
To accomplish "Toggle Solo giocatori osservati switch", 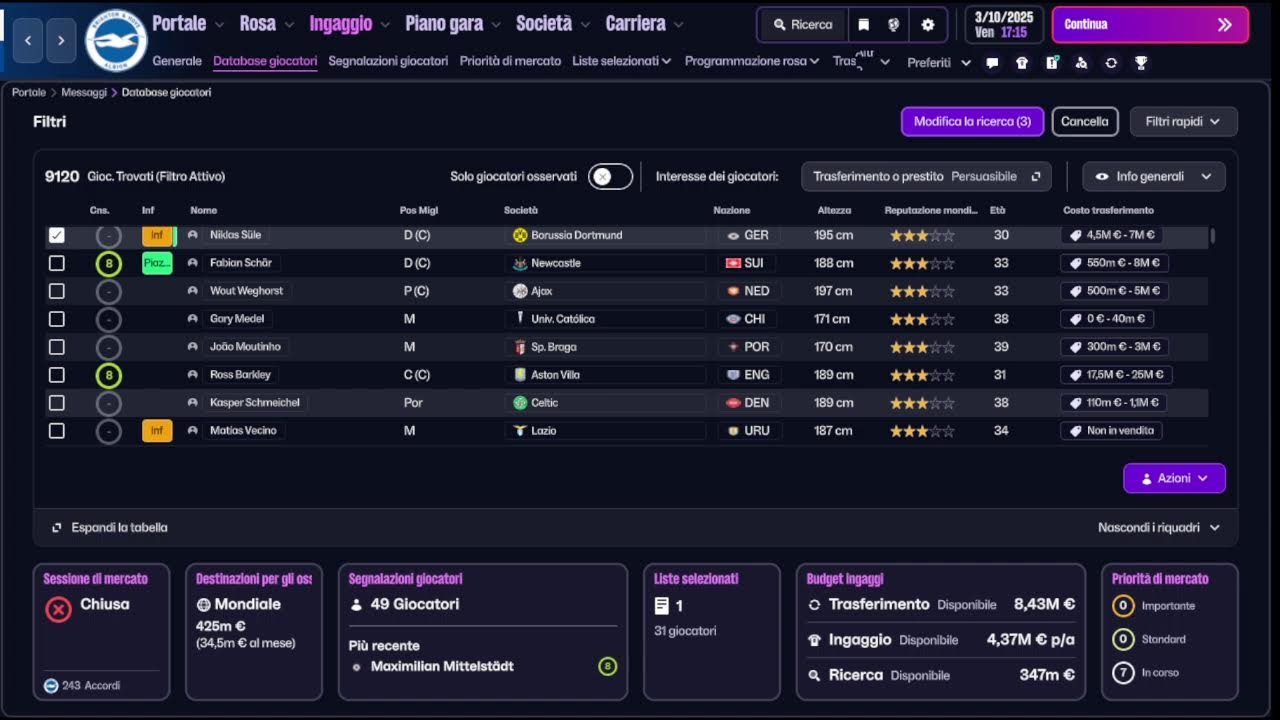I will [610, 177].
